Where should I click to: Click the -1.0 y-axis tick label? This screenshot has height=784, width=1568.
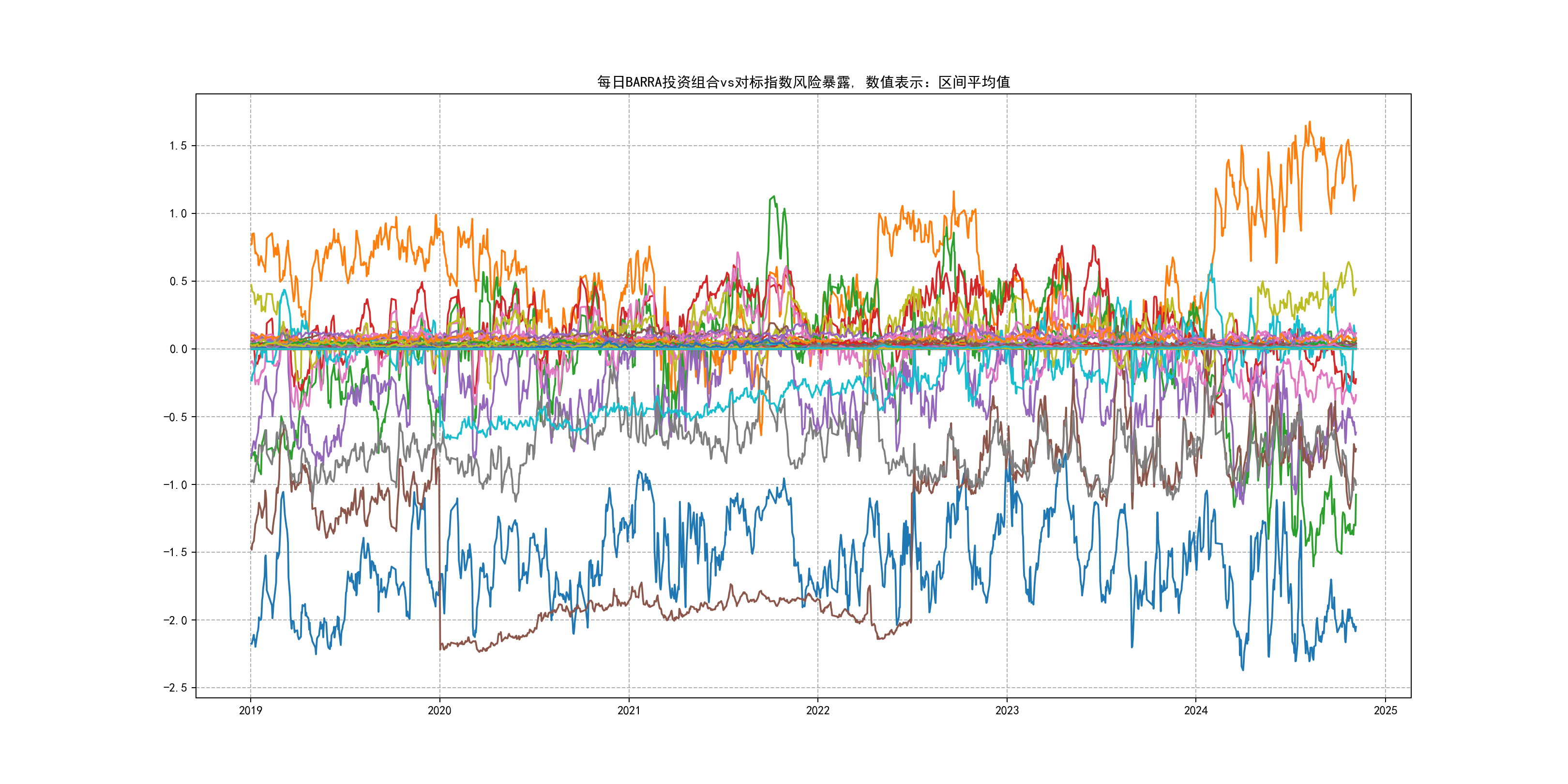(x=175, y=485)
